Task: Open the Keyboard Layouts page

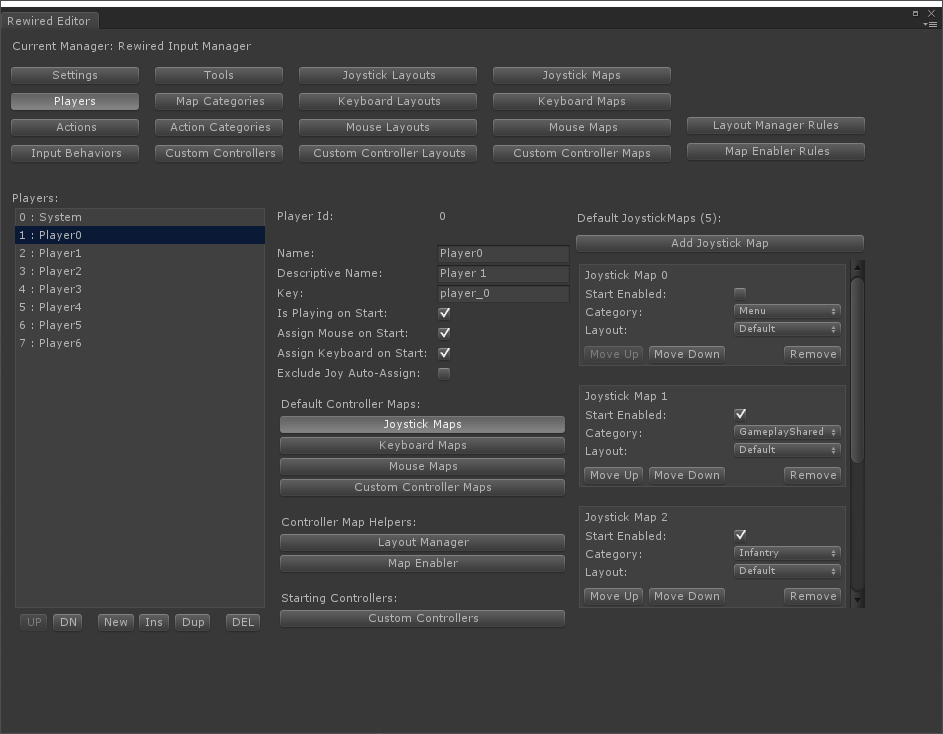Action: point(388,101)
